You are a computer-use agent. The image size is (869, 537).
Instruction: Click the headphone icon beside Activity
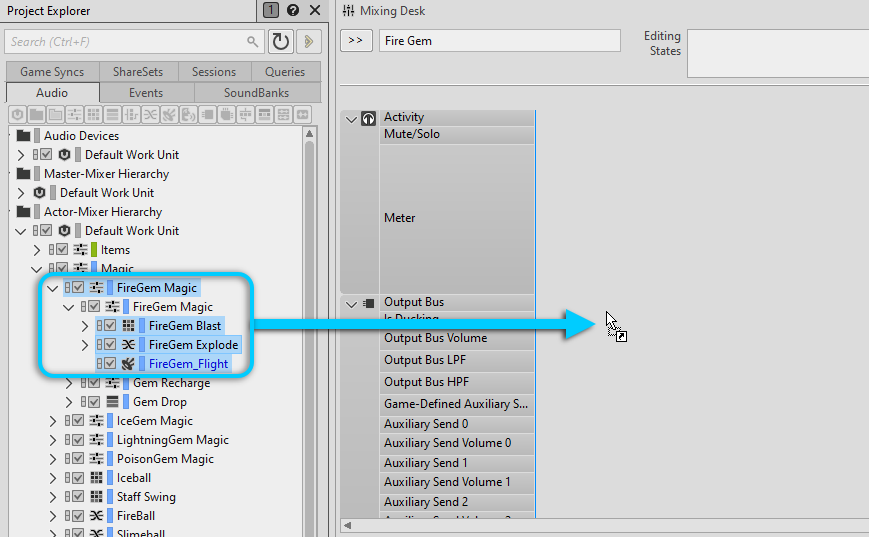(369, 118)
